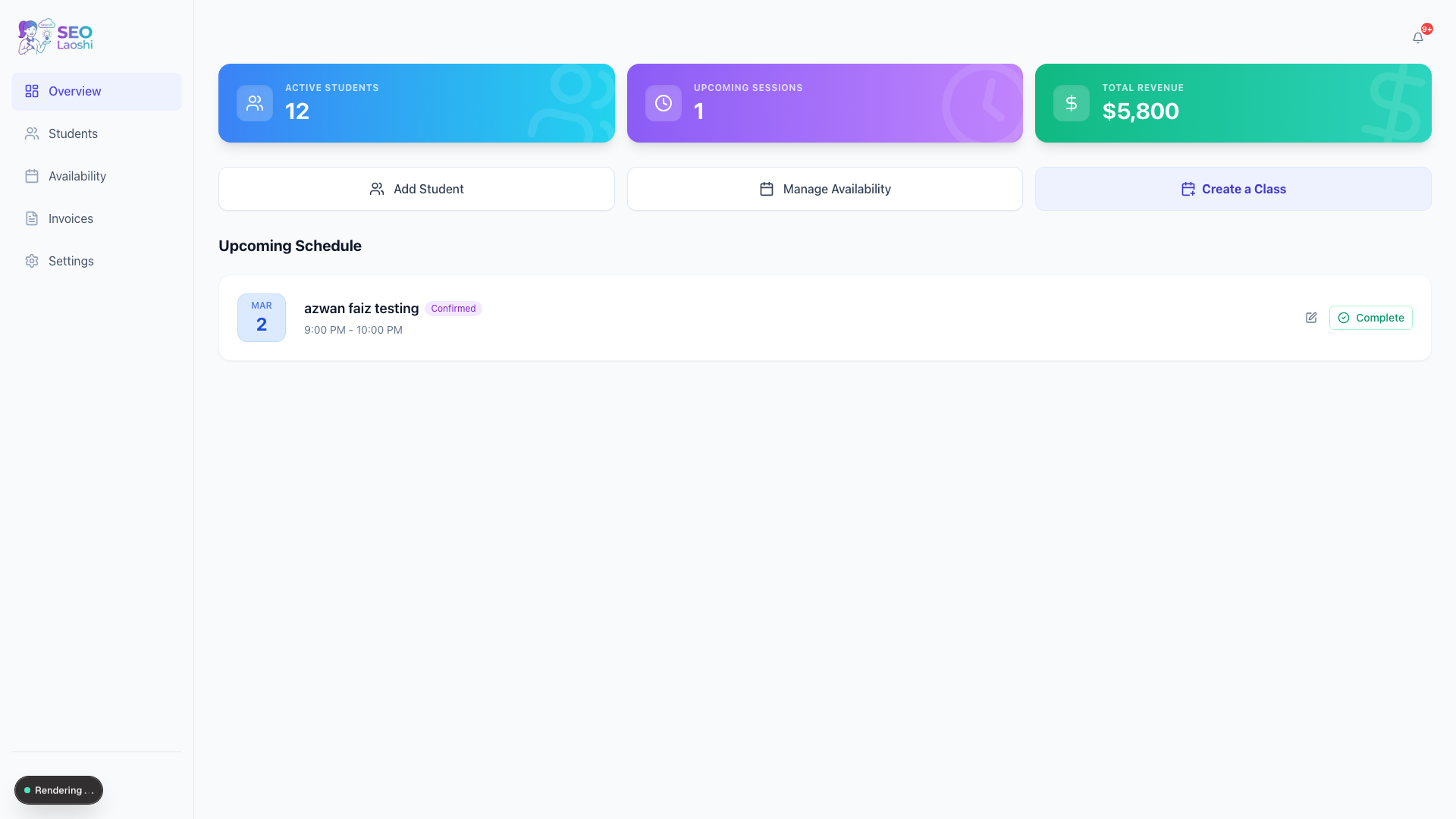Click the edit pencil icon for session
Screen dimensions: 1456x819
[1311, 318]
